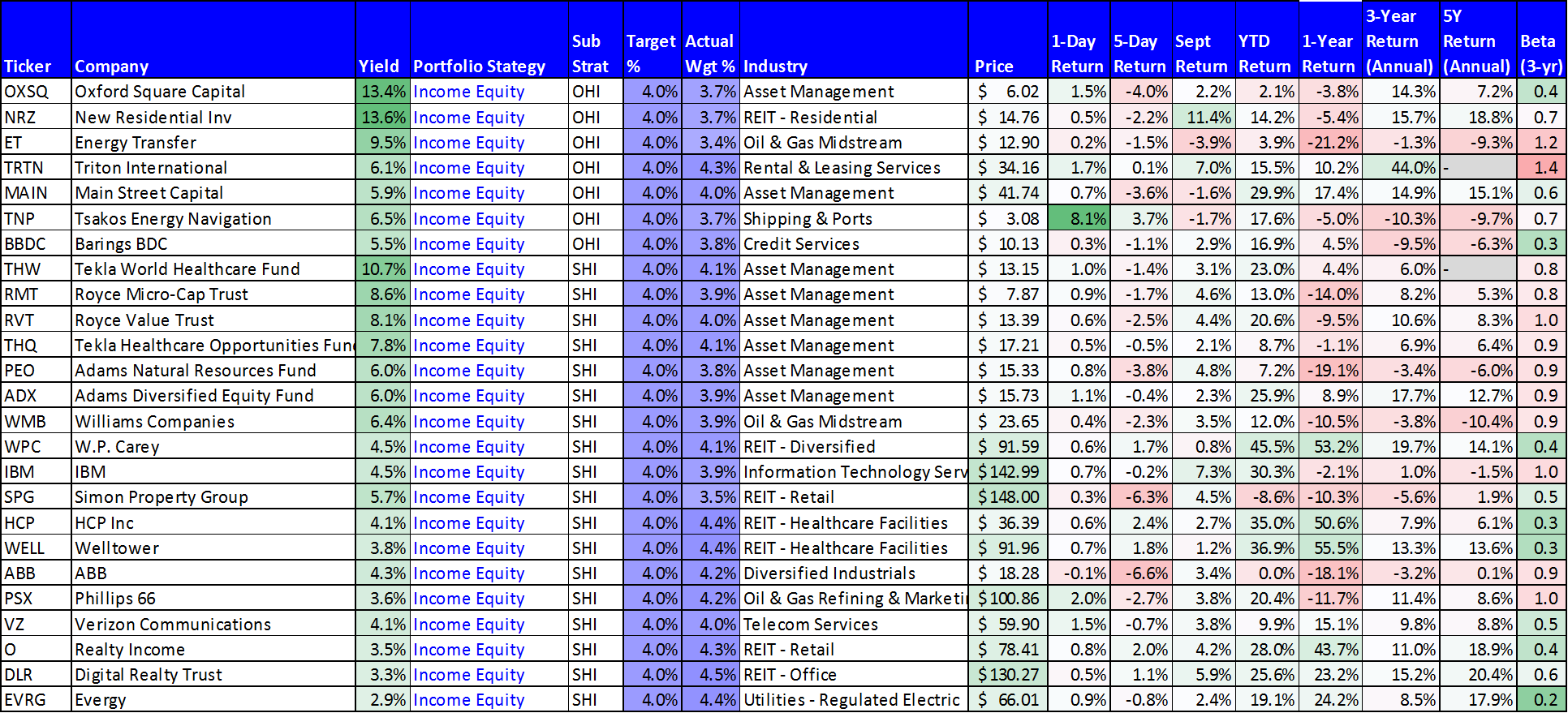Click the Realty Income company cell
The width and height of the screenshot is (1568, 713).
coord(213,650)
